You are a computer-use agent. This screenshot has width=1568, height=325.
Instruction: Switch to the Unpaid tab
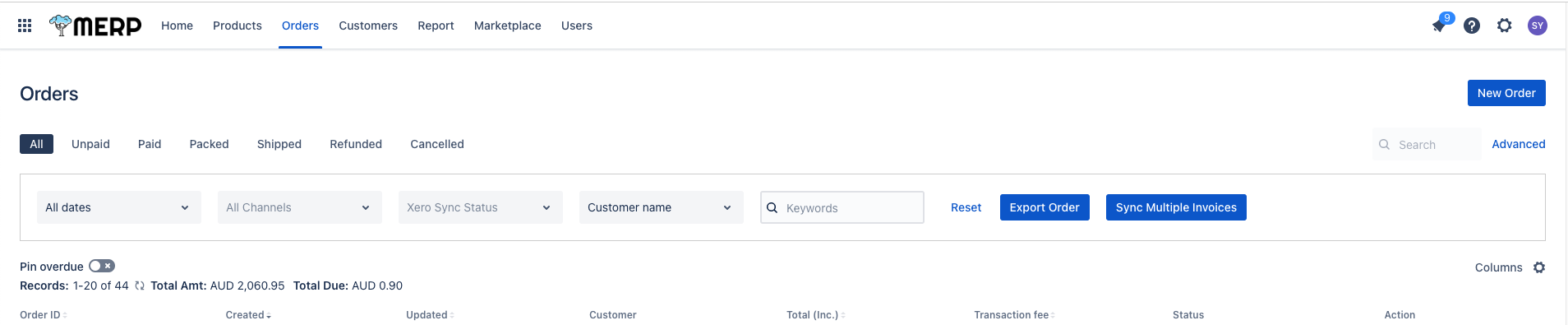90,144
